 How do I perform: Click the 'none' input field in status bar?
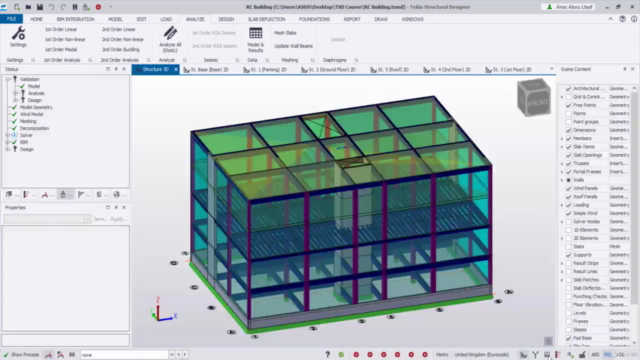(x=124, y=355)
